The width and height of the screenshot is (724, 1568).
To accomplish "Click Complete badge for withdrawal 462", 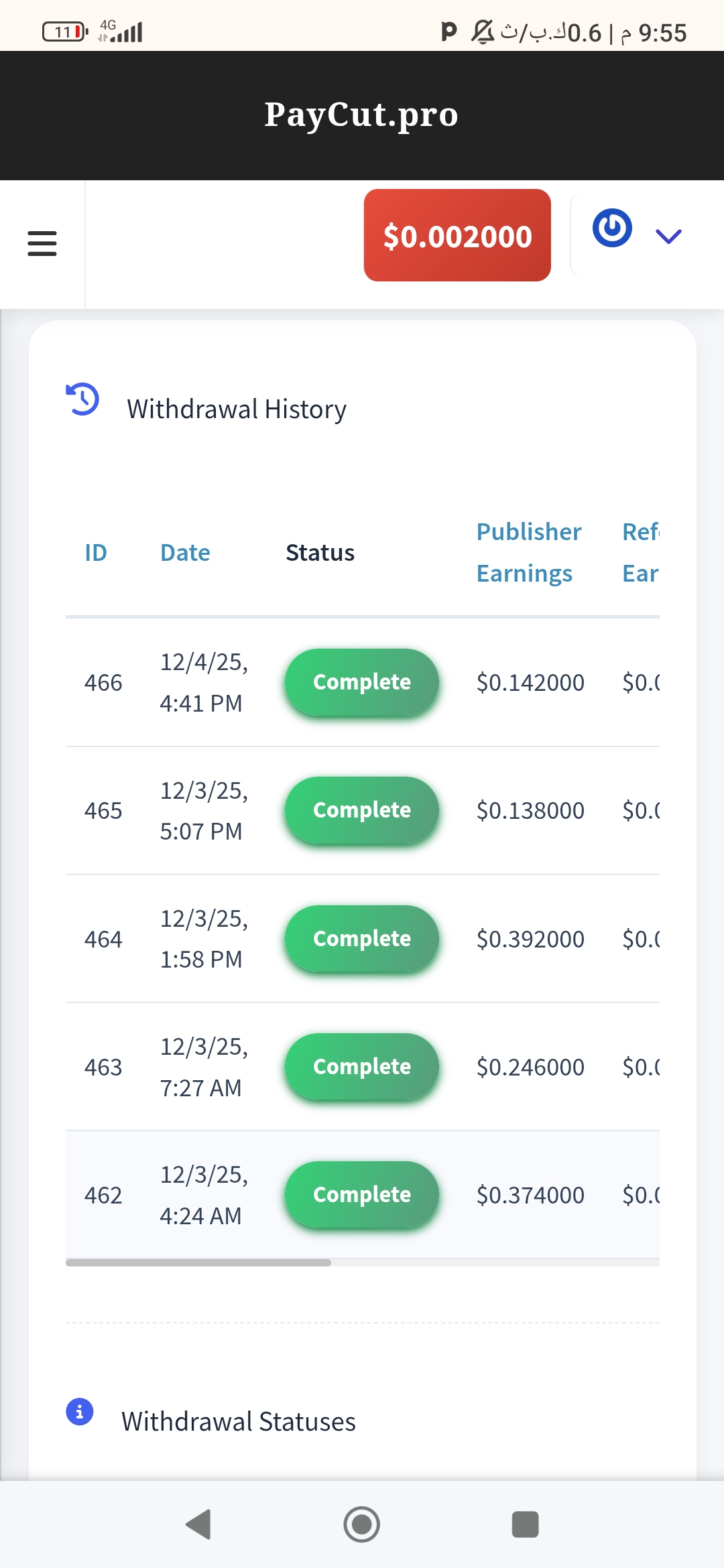I will point(362,1195).
